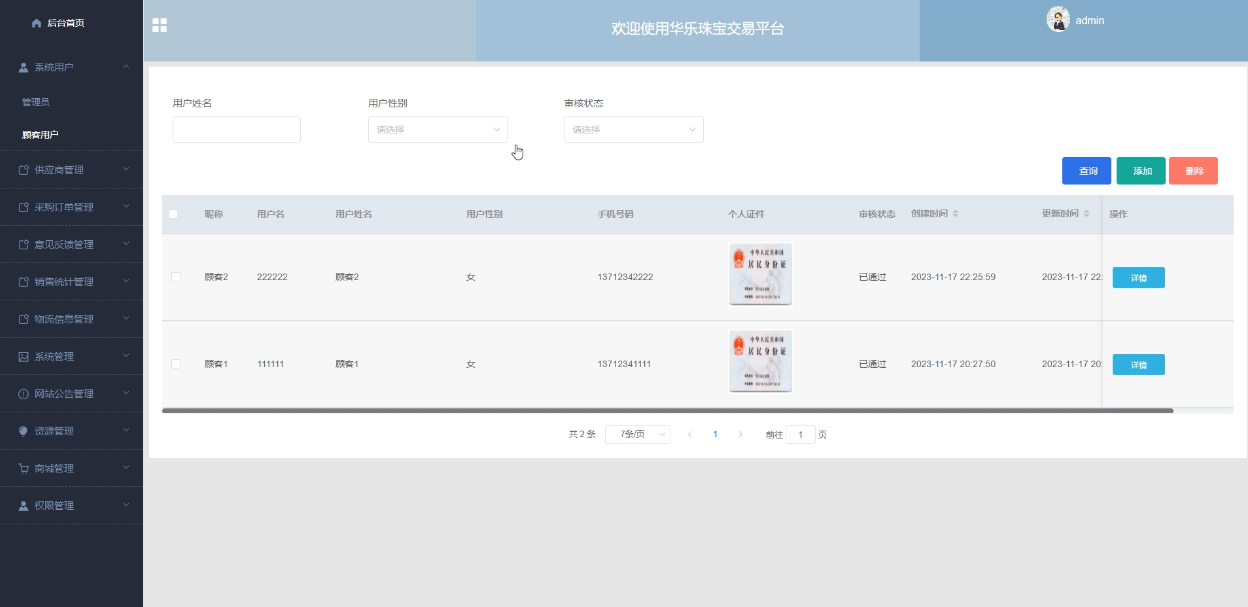
Task: Open ID card thumbnail for 顾客2
Action: (761, 274)
